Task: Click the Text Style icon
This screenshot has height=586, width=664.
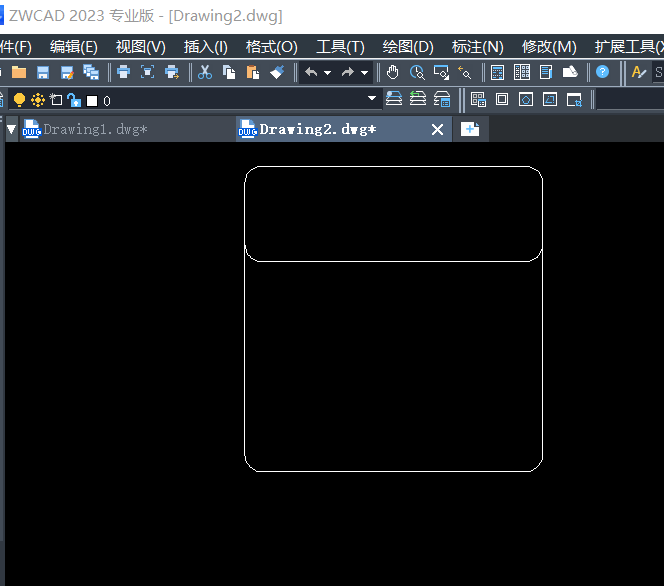Action: pyautogui.click(x=639, y=72)
